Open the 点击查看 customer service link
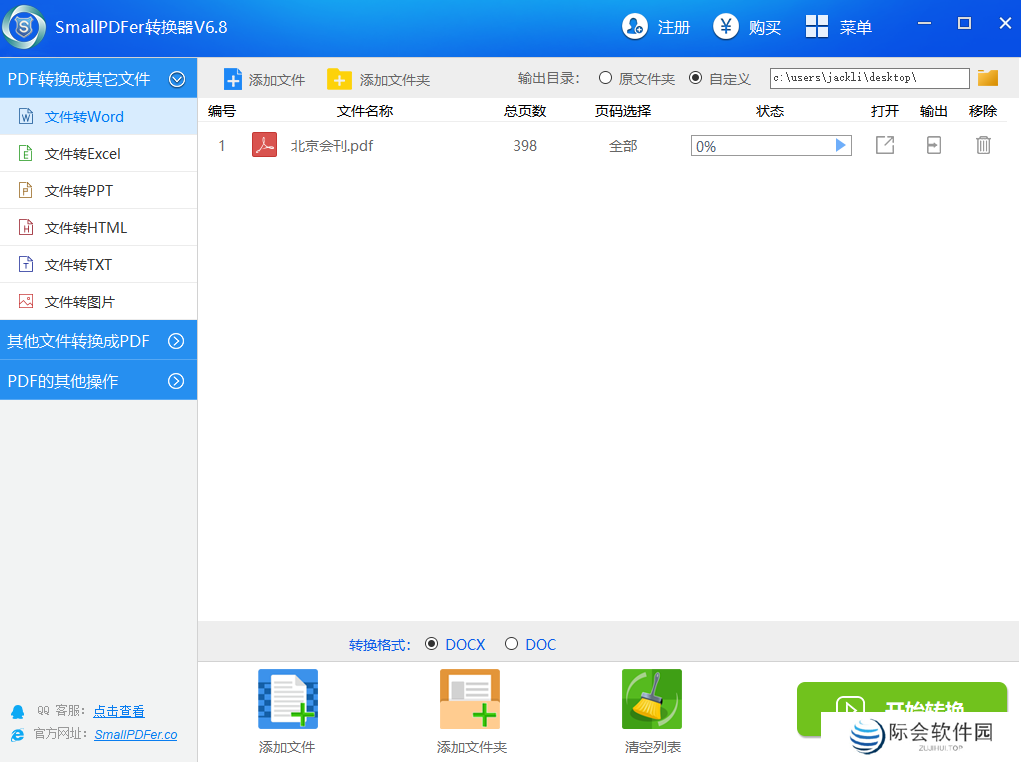The width and height of the screenshot is (1021, 762). (x=119, y=712)
